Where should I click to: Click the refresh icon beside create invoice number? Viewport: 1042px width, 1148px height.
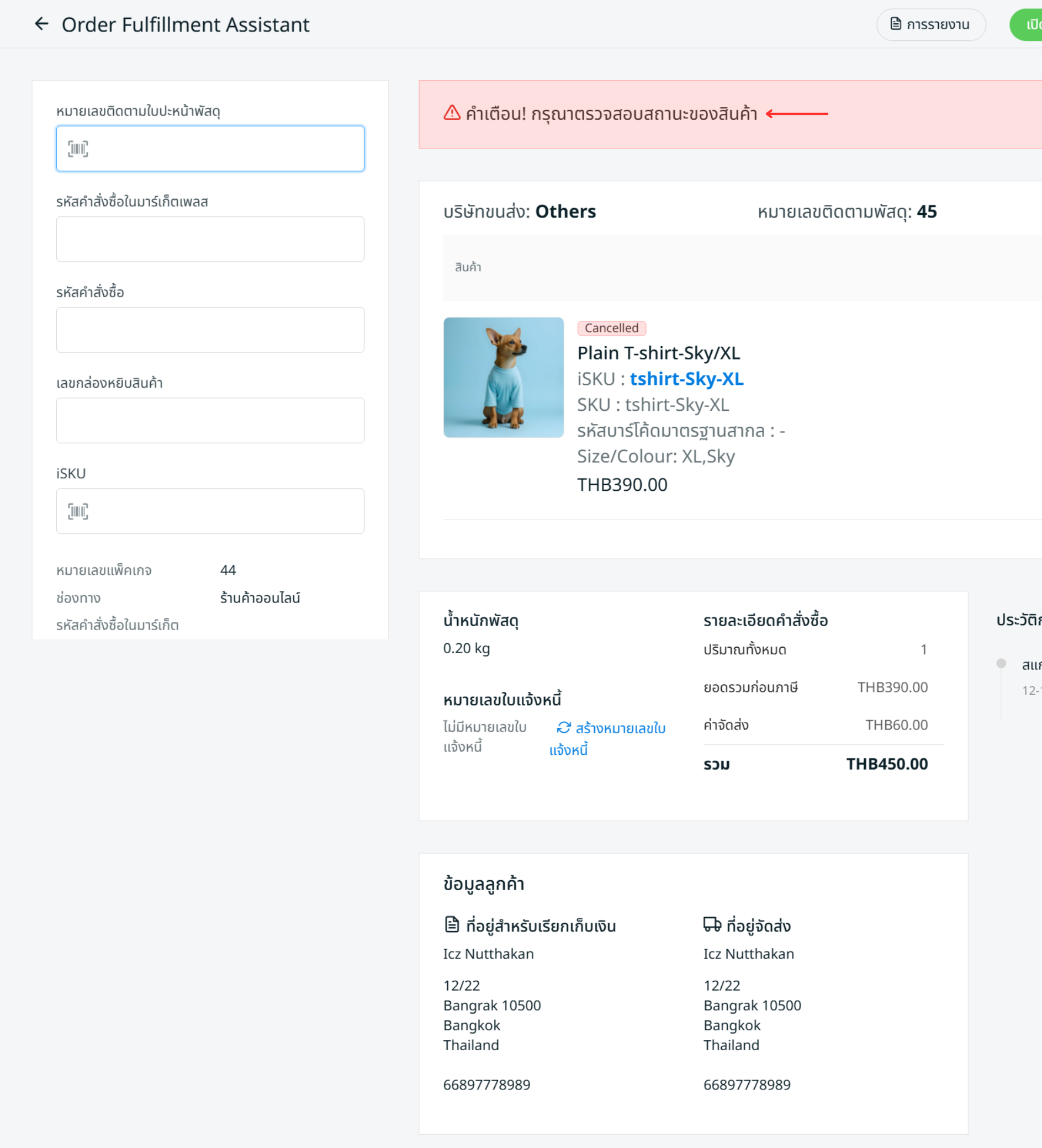click(x=563, y=727)
